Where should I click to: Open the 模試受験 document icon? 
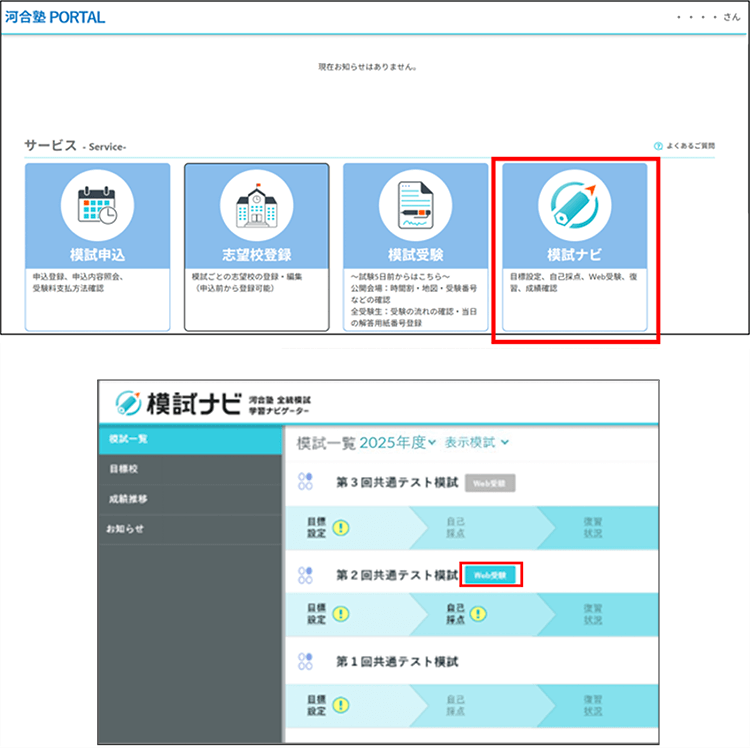(416, 205)
